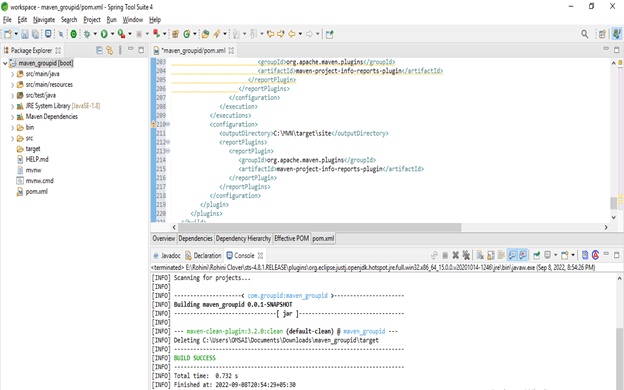Click the outputDirectory line 211 in editor

point(304,133)
